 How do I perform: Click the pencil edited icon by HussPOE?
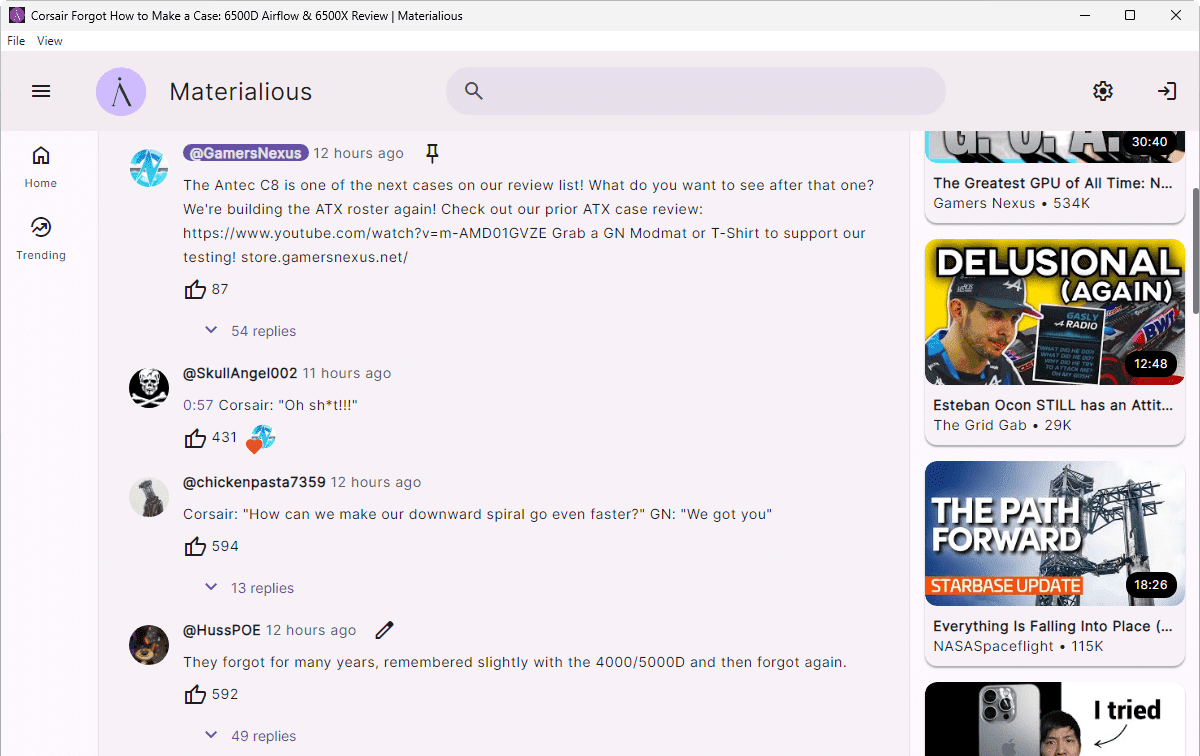click(x=384, y=630)
